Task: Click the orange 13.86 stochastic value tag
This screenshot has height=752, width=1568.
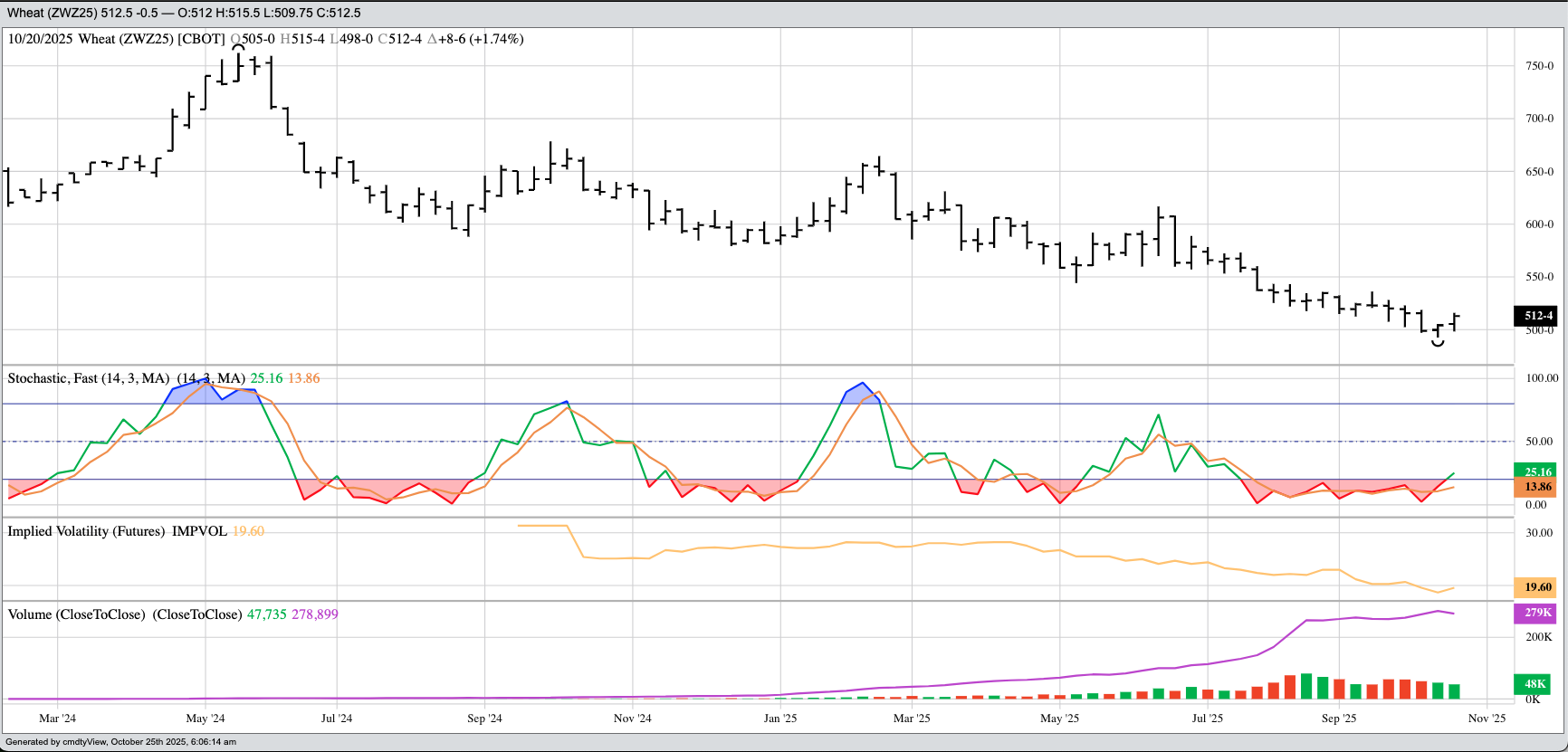Action: click(1537, 487)
